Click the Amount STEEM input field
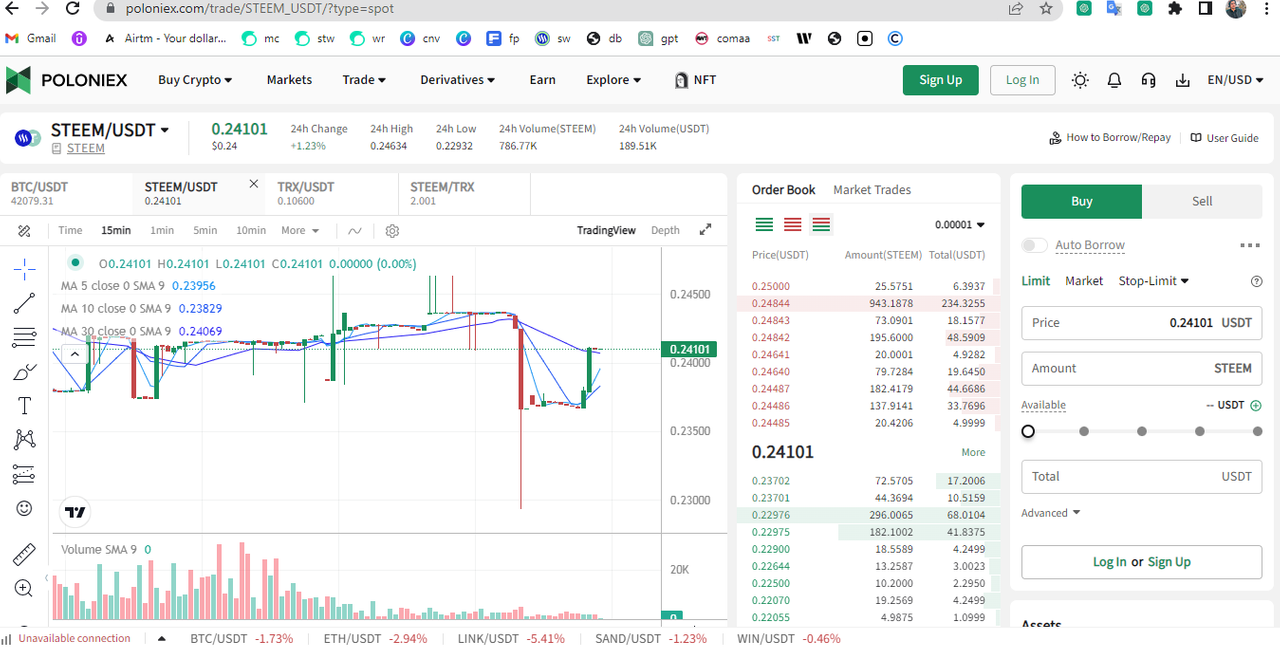Screen dimensions: 1280x648 (1141, 368)
